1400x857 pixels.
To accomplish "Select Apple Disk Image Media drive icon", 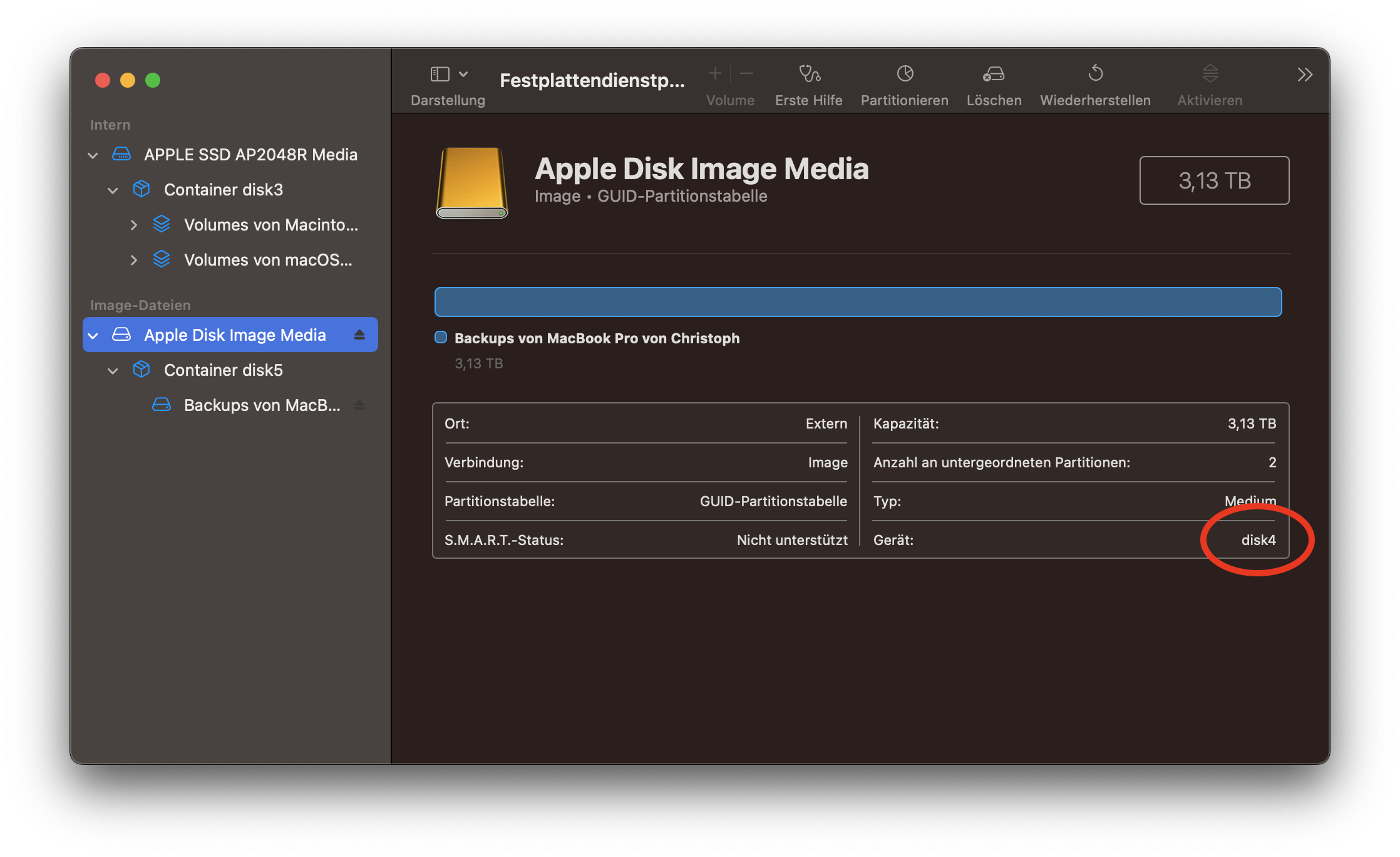I will (121, 335).
